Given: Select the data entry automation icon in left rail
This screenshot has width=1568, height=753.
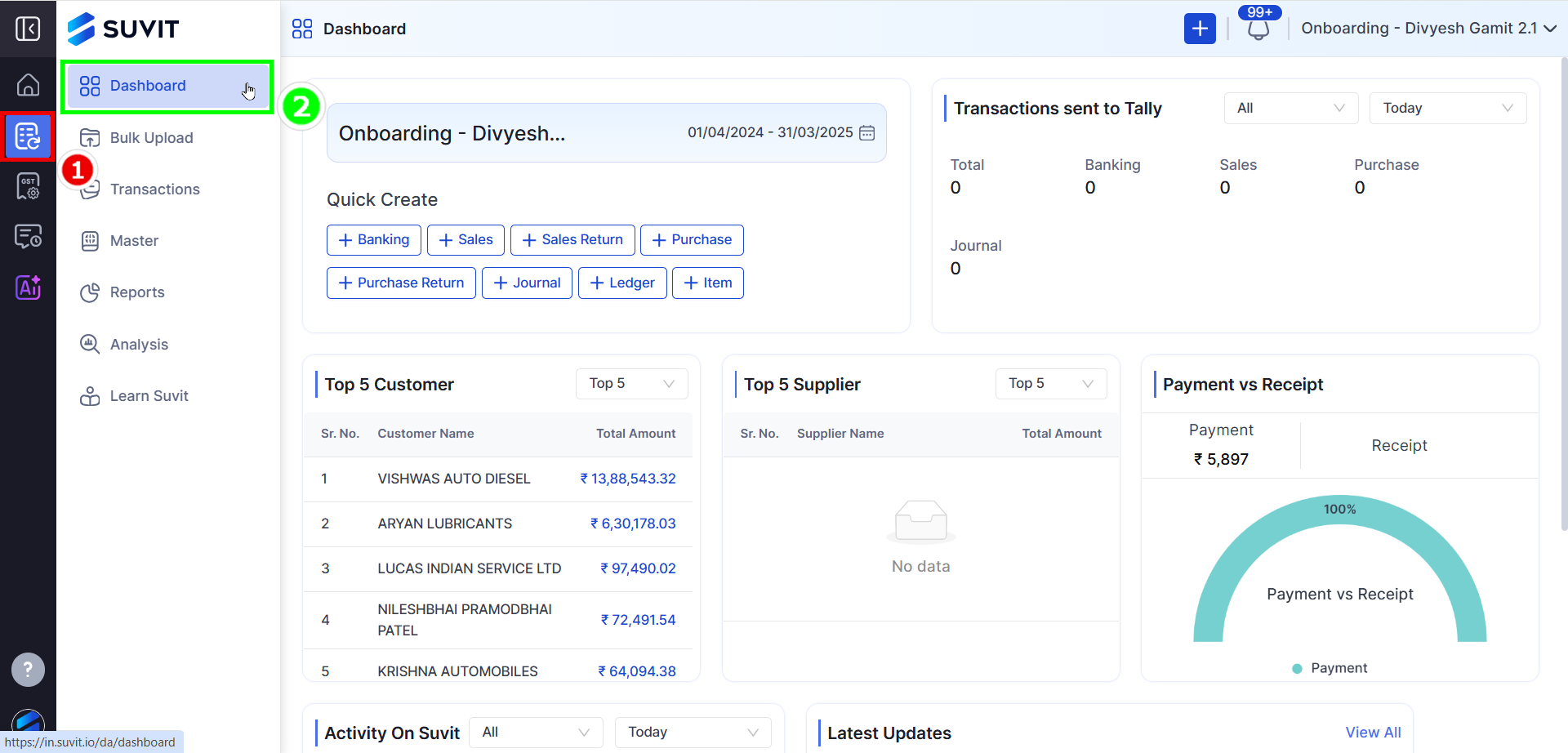Looking at the screenshot, I should 28,136.
